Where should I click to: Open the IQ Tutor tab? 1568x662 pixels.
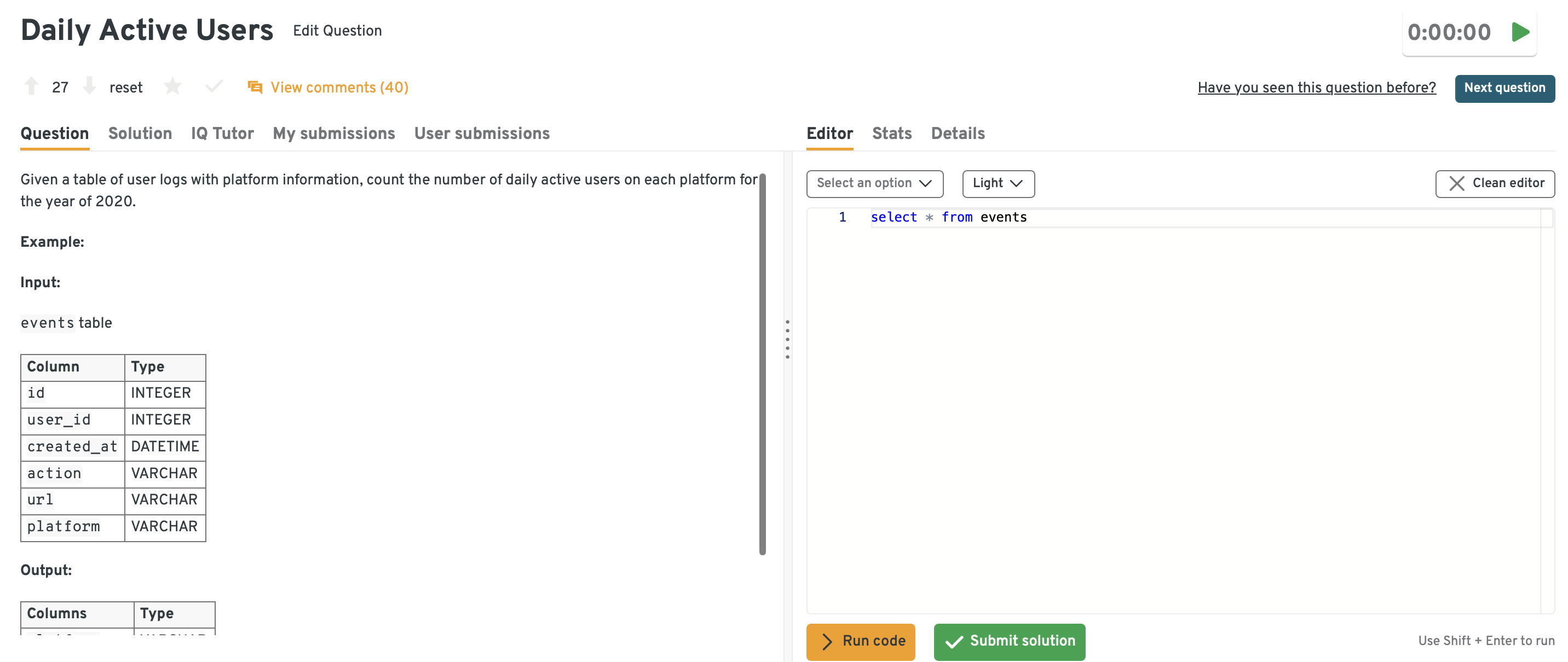pos(222,134)
